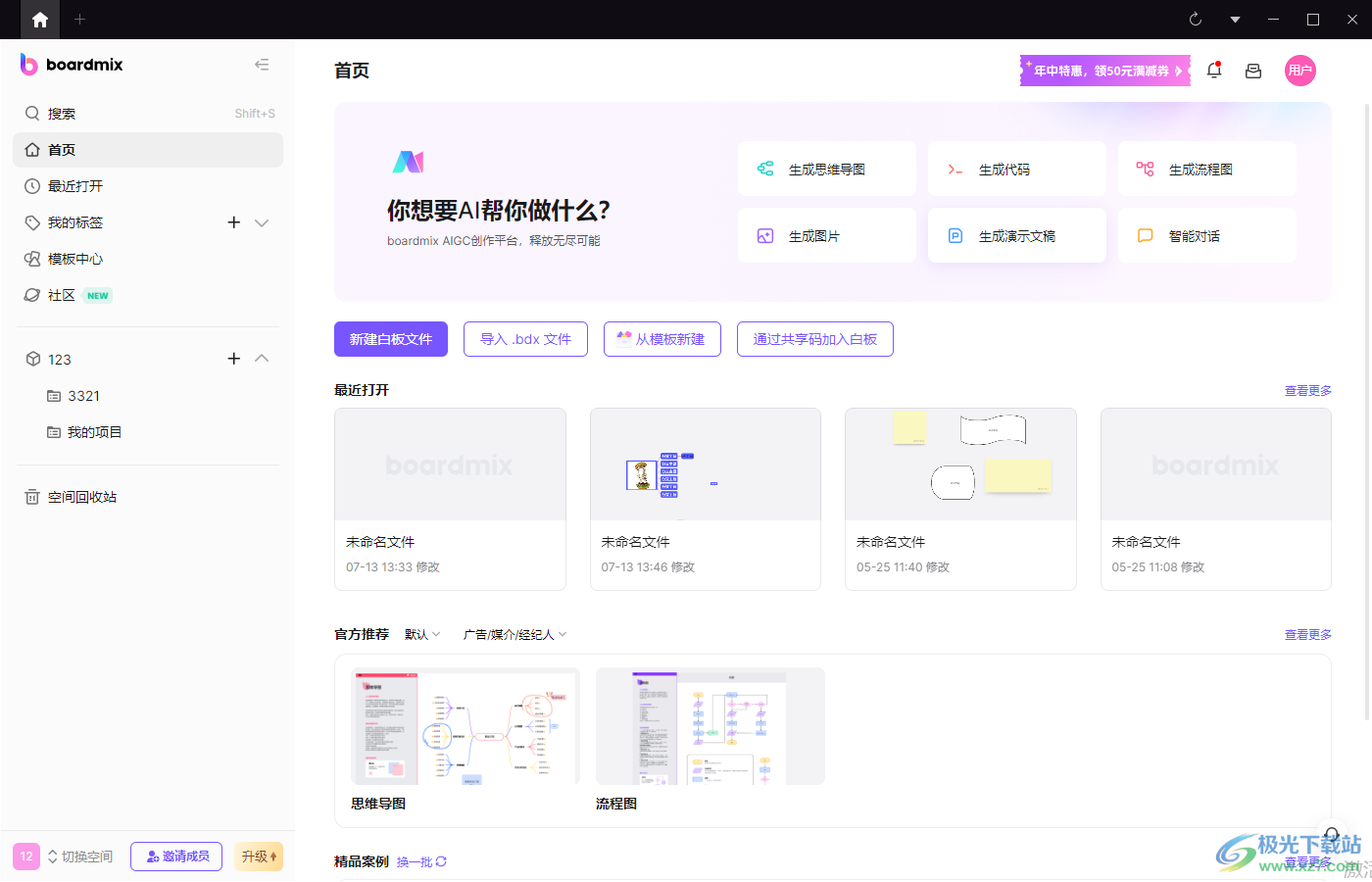Collapse the 123 space chevron

pos(262,359)
